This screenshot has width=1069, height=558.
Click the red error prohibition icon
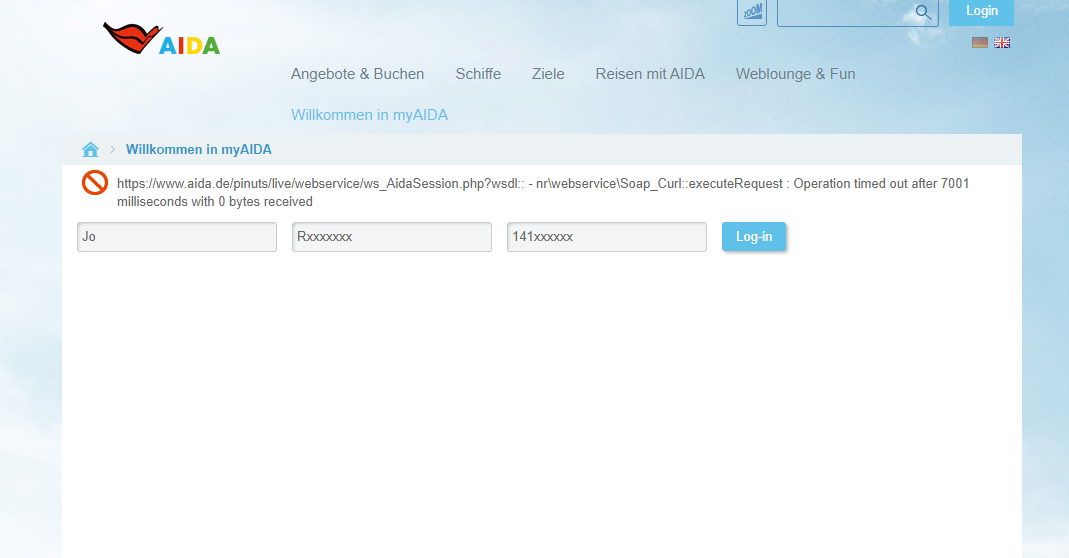pos(95,183)
